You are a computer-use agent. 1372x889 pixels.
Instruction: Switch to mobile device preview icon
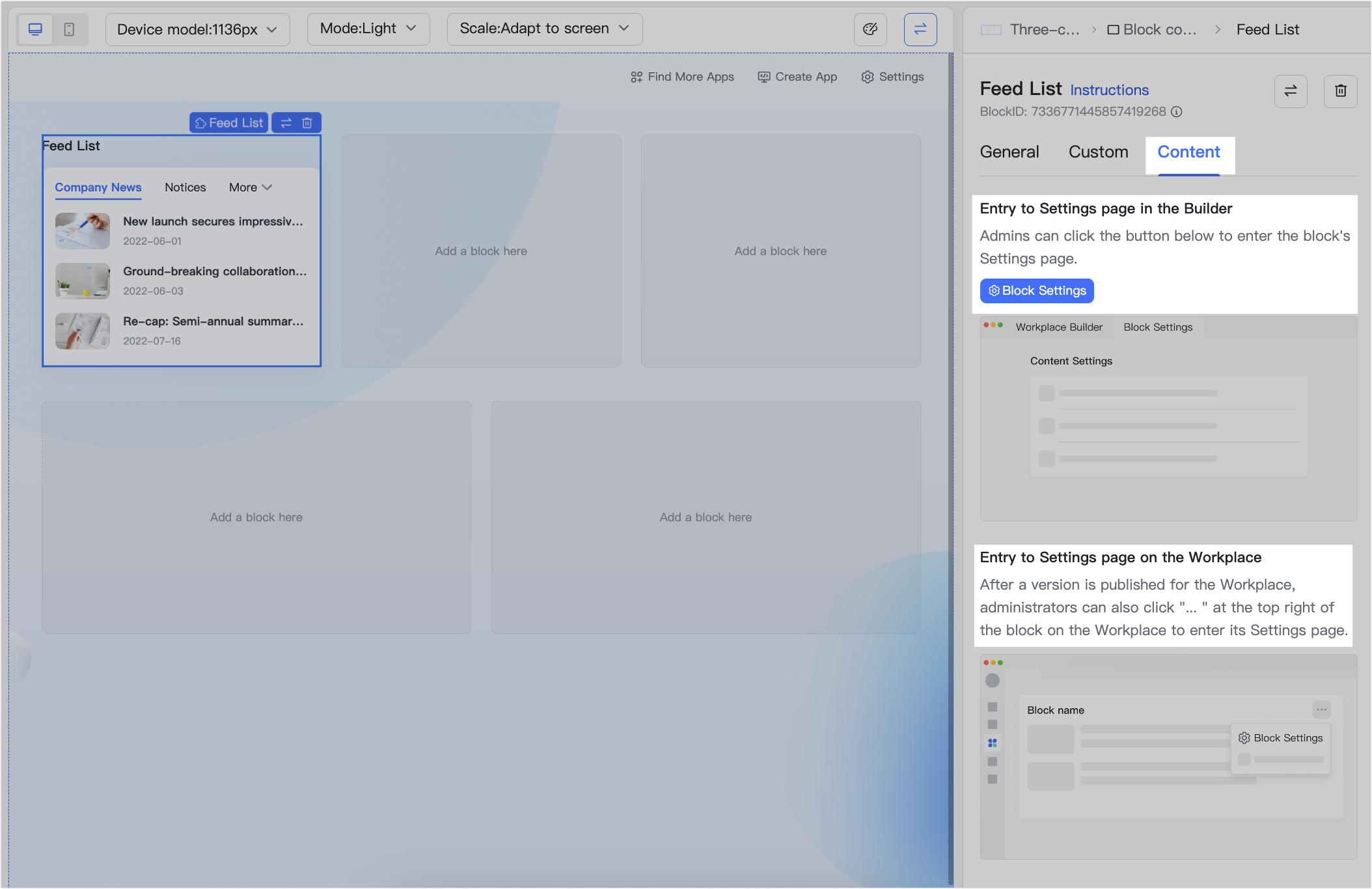pyautogui.click(x=69, y=29)
